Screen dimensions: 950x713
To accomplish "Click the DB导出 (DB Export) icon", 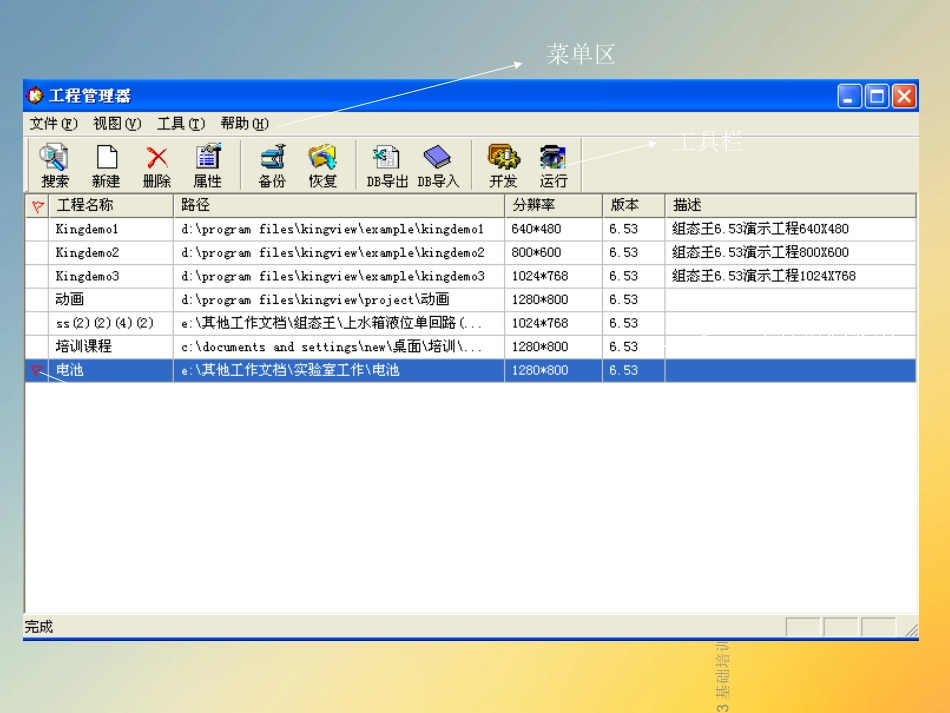I will point(386,165).
